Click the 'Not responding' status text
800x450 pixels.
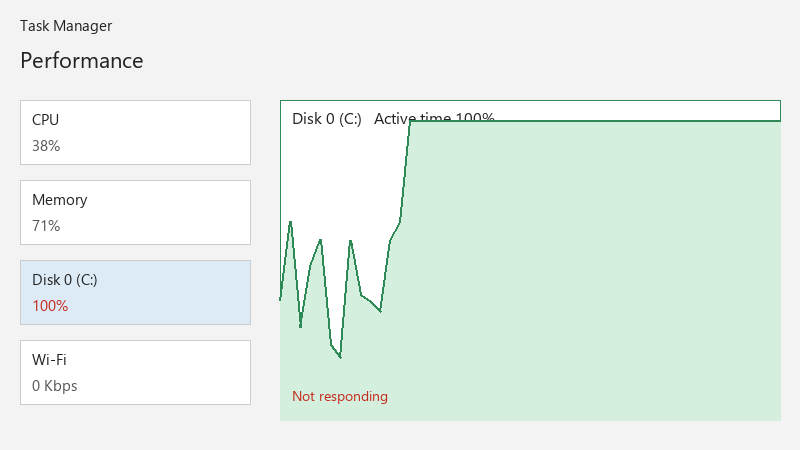340,396
